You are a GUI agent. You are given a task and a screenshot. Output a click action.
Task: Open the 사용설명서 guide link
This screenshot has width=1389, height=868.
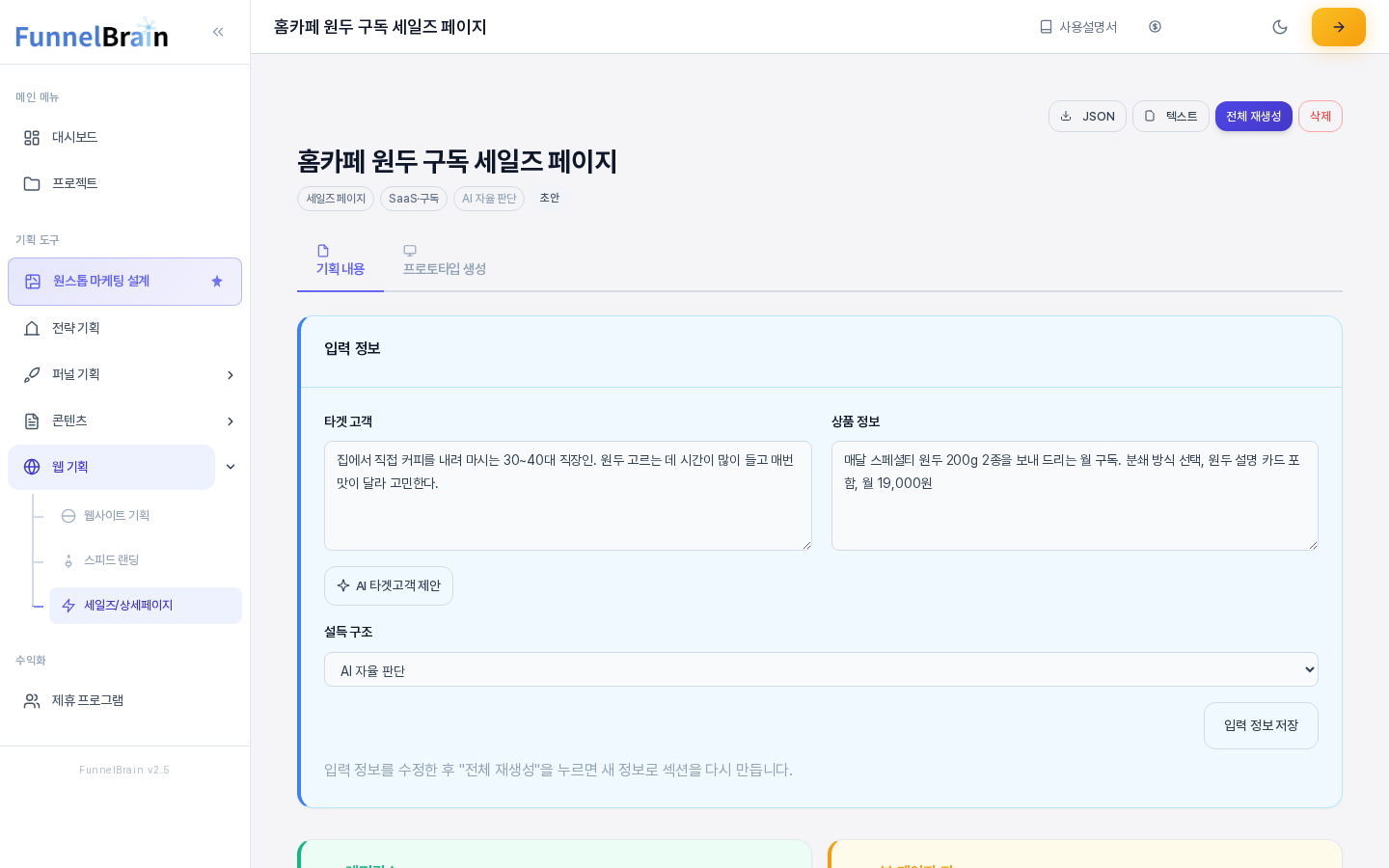coord(1078,27)
